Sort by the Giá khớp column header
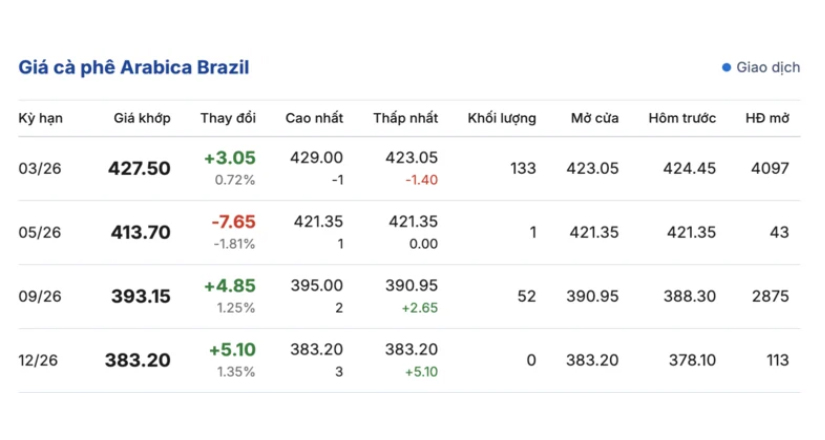 pyautogui.click(x=142, y=118)
